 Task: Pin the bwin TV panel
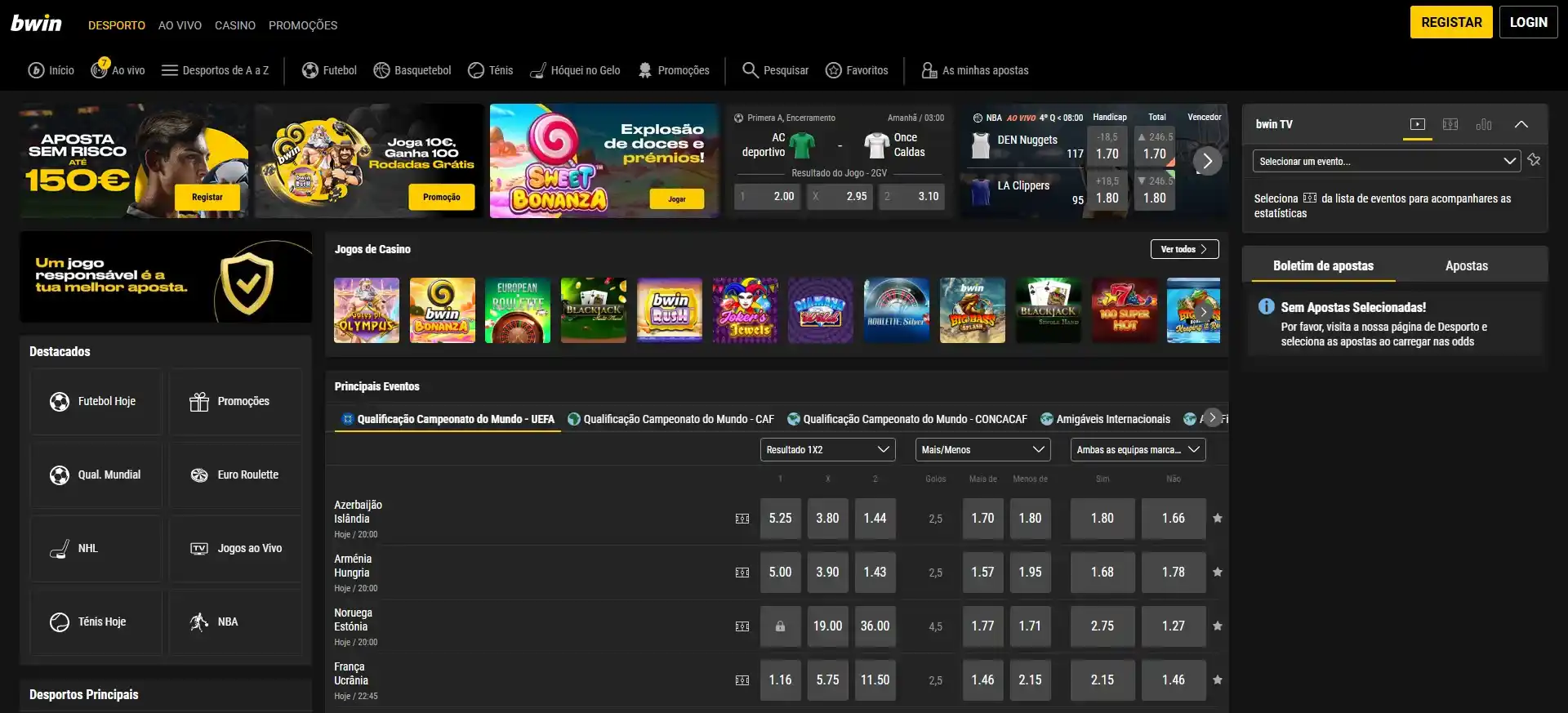[1534, 160]
